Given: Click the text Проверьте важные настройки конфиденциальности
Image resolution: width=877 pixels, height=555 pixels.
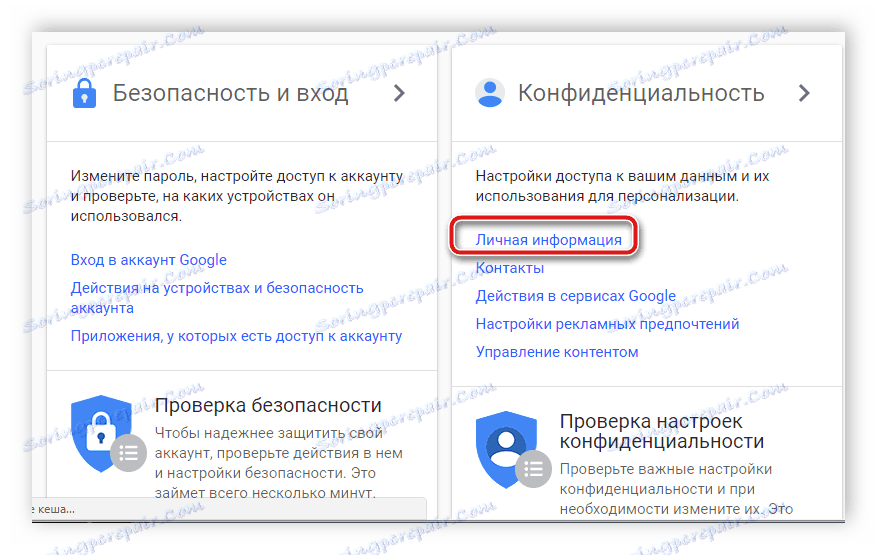Looking at the screenshot, I should [x=676, y=489].
